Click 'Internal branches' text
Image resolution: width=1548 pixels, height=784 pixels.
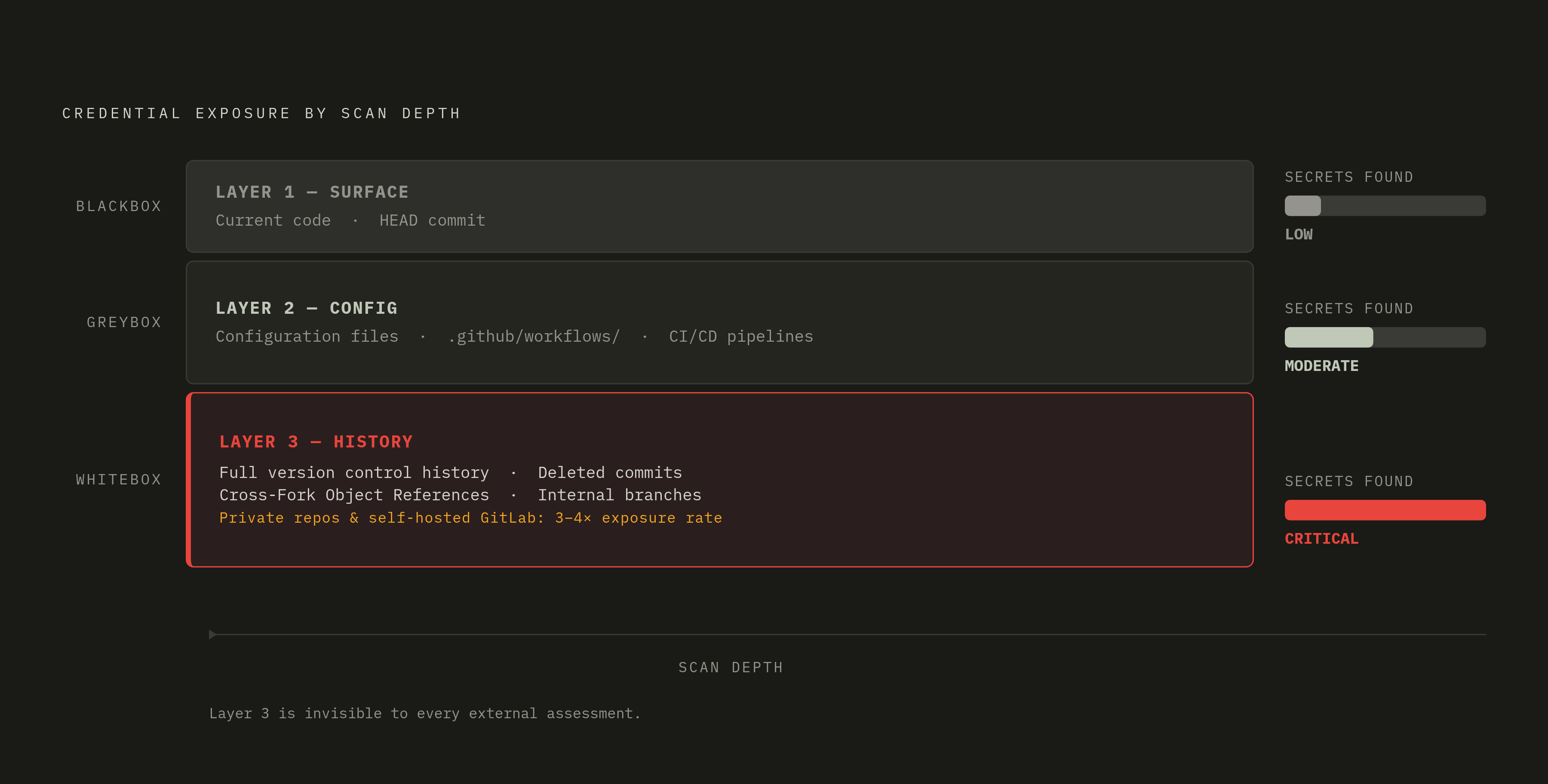click(620, 495)
